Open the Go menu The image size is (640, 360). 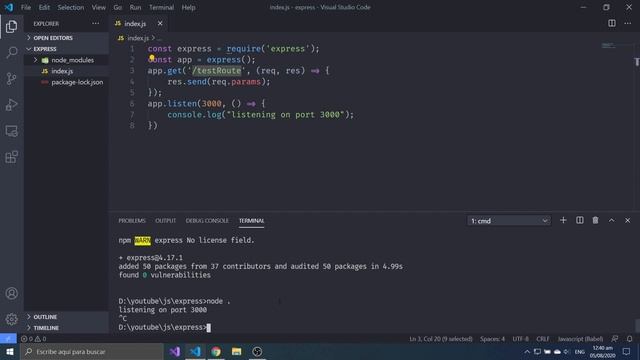[118, 7]
